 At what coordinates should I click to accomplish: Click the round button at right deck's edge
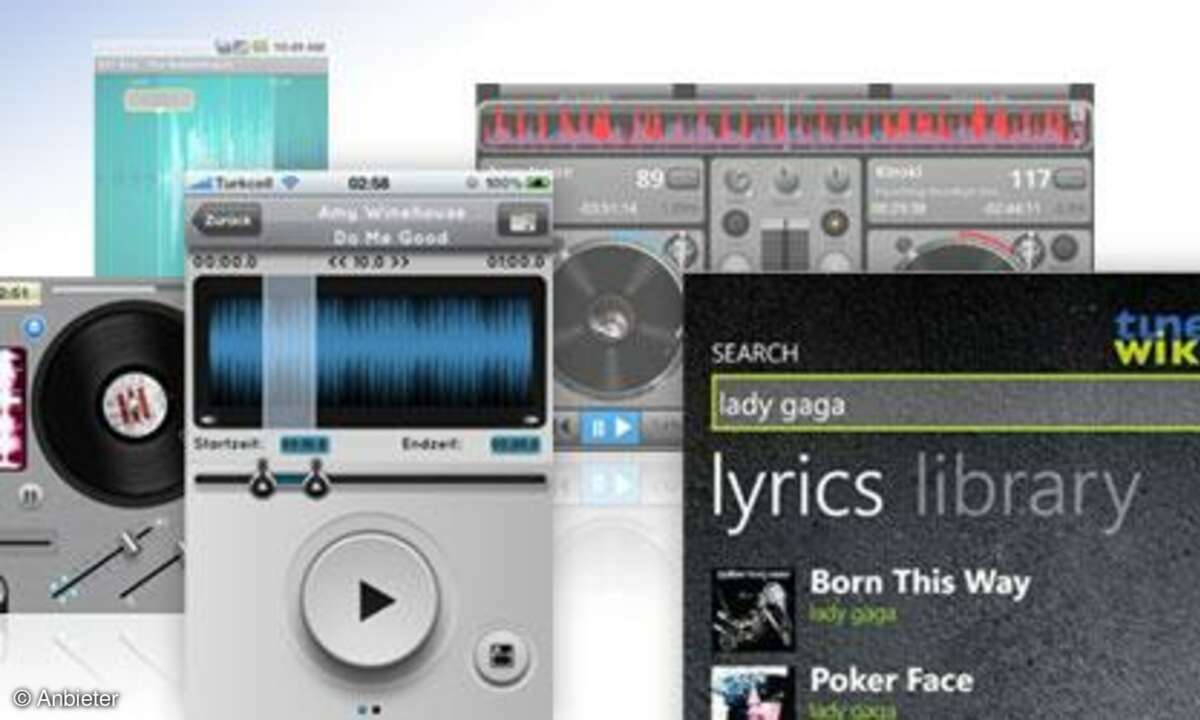tap(1064, 248)
